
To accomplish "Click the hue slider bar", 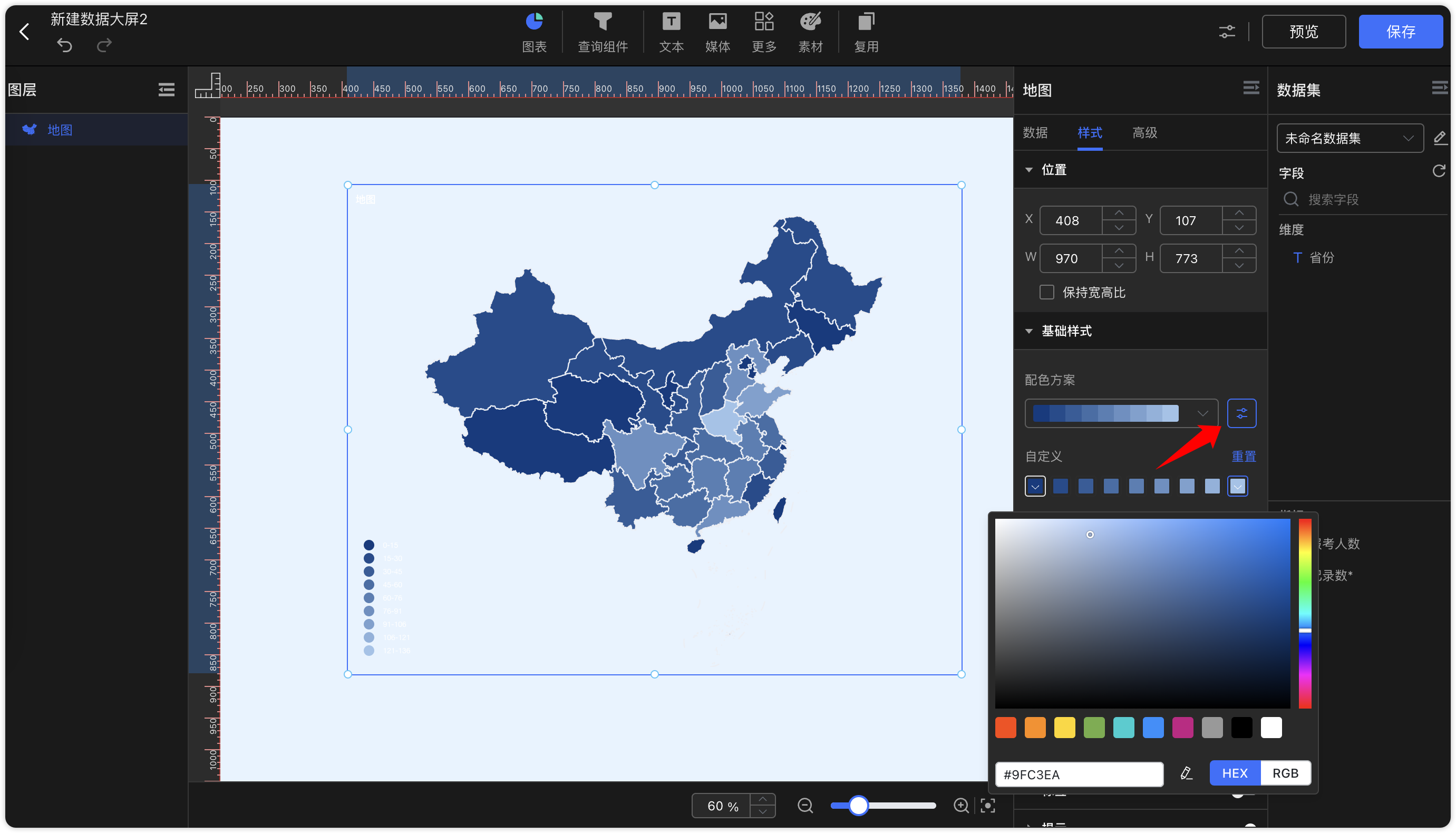I will [1305, 614].
